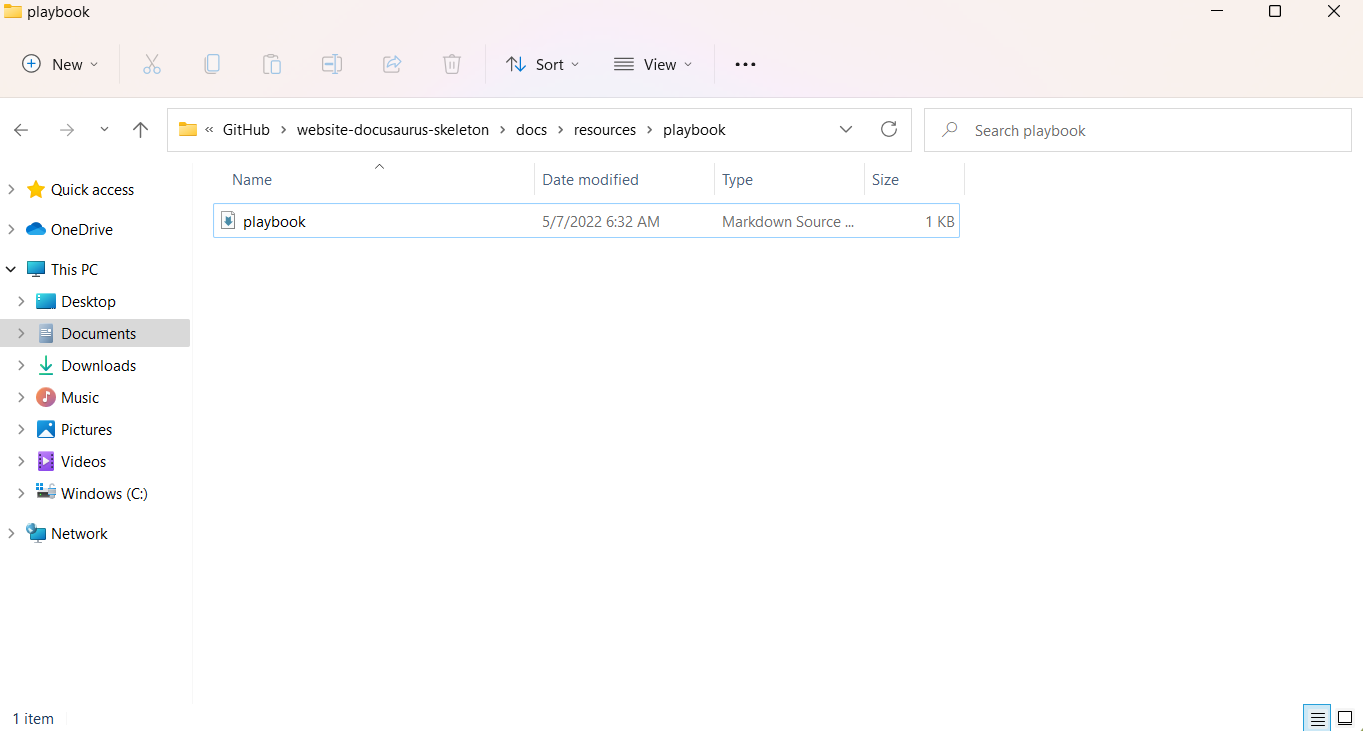Expand the Quick access tree node
Screen dimensions: 1363x731
pyautogui.click(x=12, y=189)
